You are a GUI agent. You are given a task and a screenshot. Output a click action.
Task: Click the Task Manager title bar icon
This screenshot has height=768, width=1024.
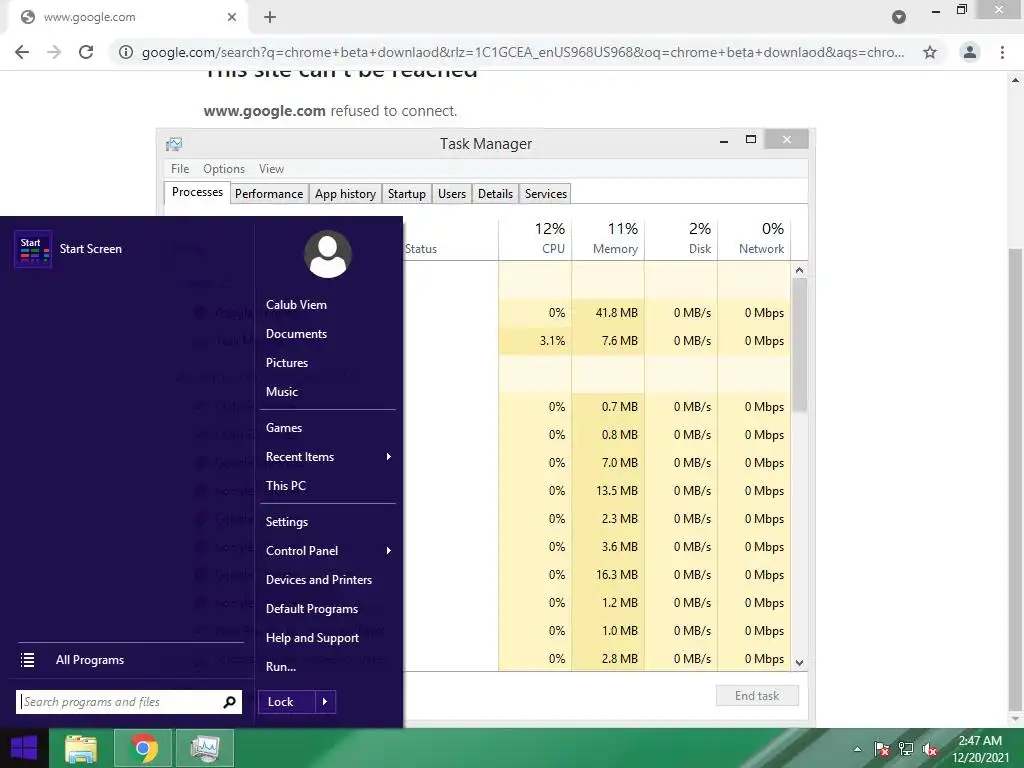click(174, 144)
